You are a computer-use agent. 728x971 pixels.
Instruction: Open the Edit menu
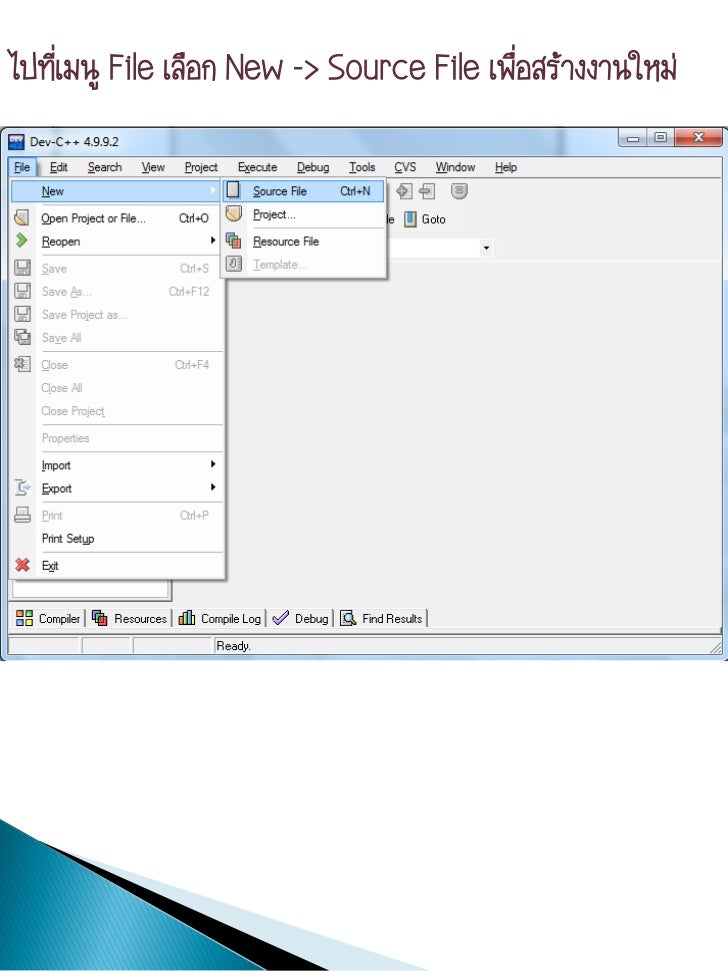tap(59, 167)
